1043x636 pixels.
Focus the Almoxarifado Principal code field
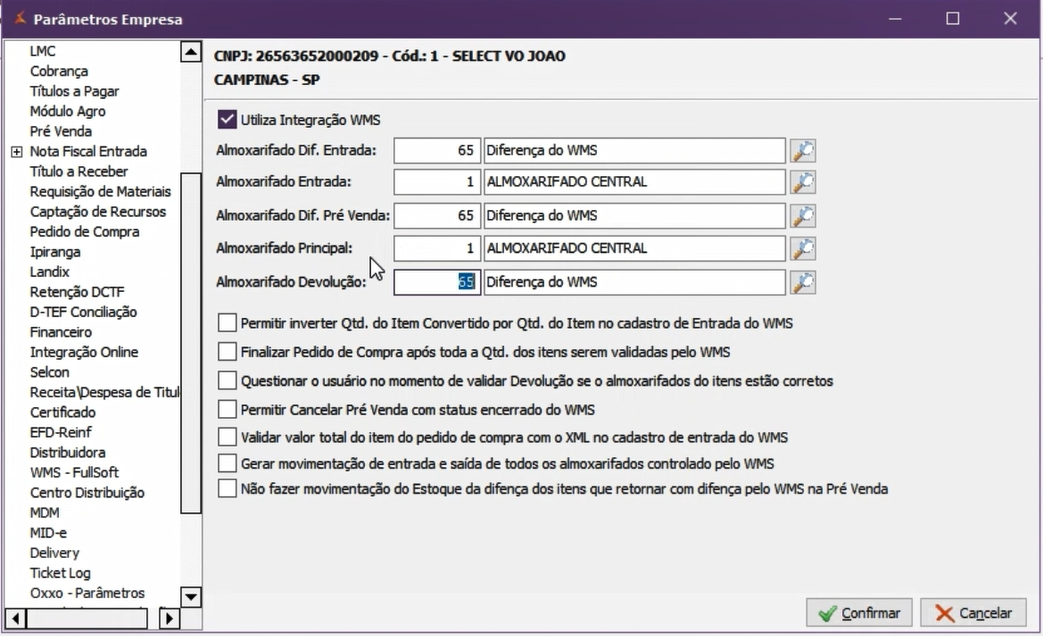pos(436,248)
